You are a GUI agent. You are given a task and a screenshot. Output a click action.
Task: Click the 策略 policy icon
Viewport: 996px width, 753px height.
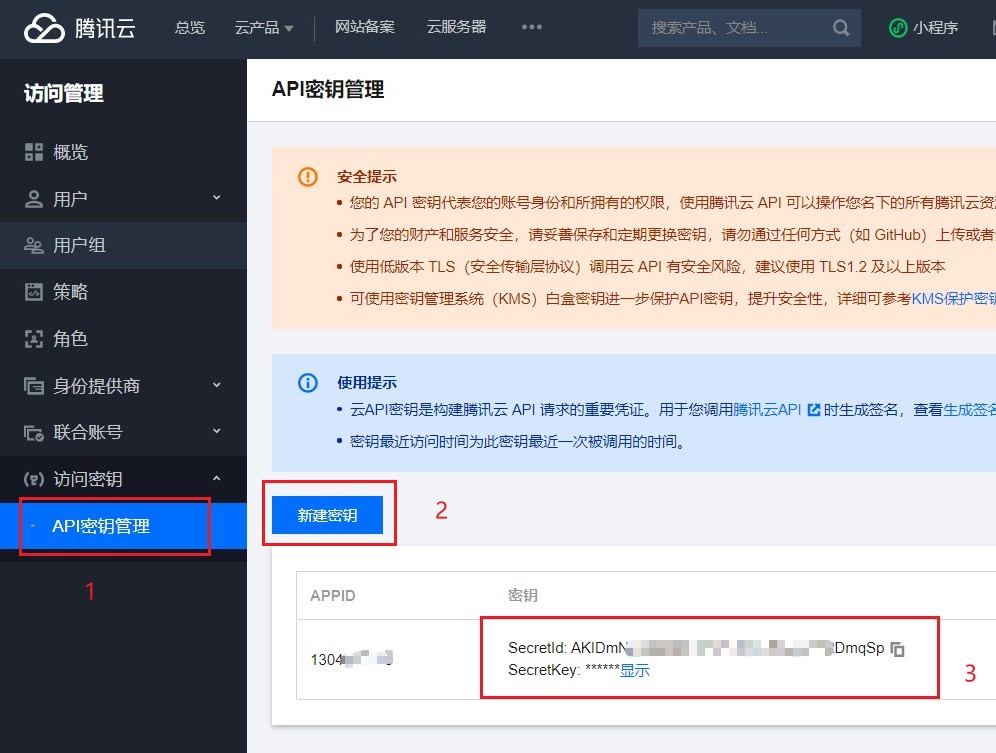(x=34, y=292)
